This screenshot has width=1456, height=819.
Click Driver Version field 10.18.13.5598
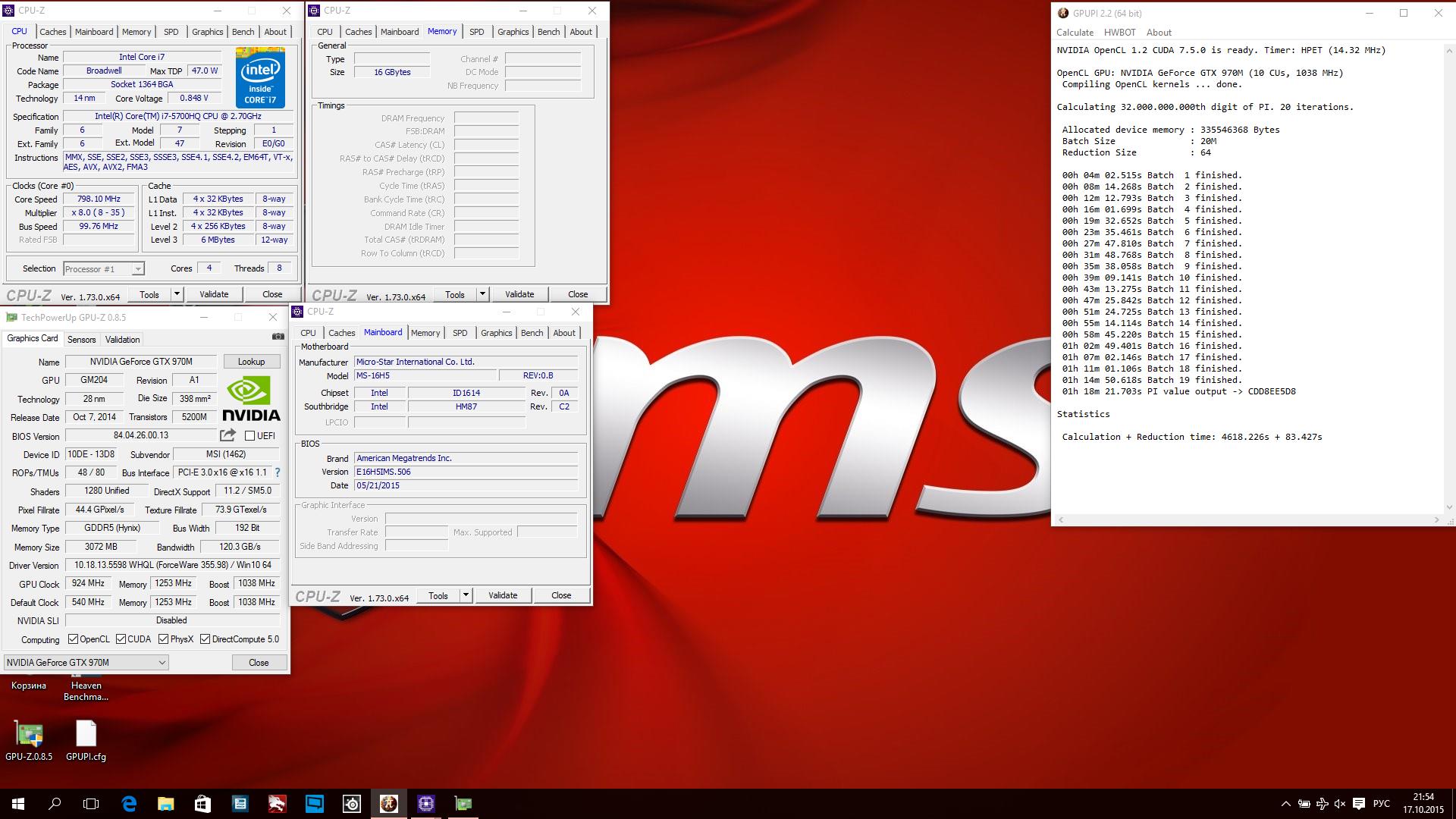[173, 565]
